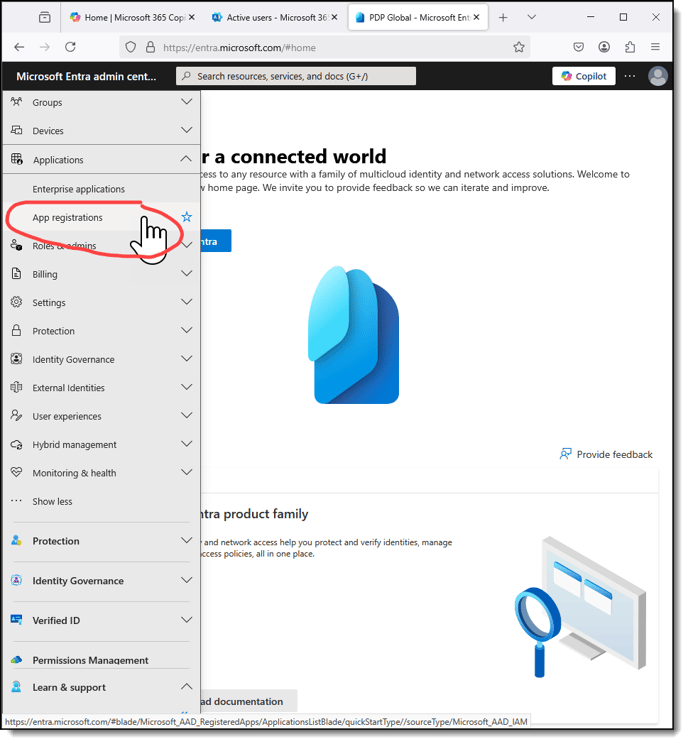Click the Roles & admins icon
The width and height of the screenshot is (688, 744).
(x=17, y=245)
